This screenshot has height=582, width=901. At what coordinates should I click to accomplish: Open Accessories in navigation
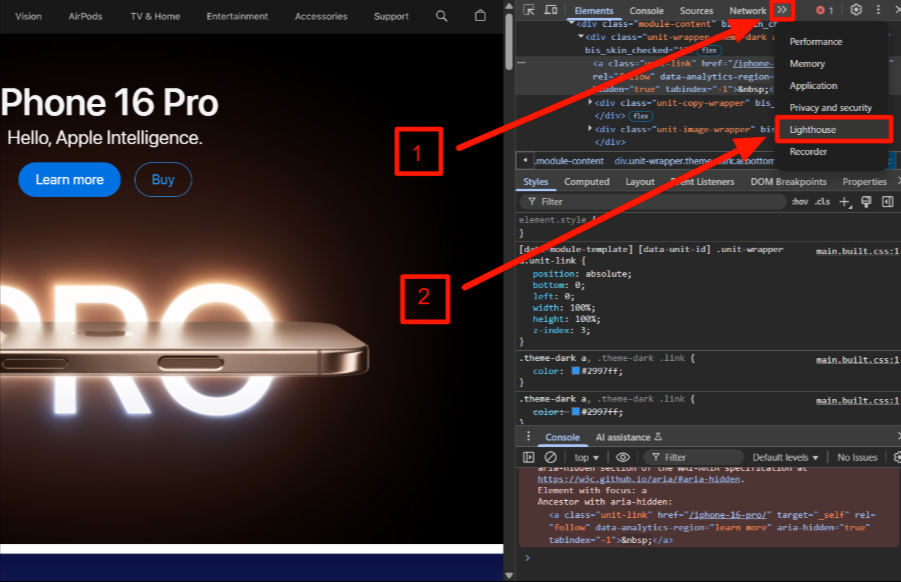[x=321, y=16]
